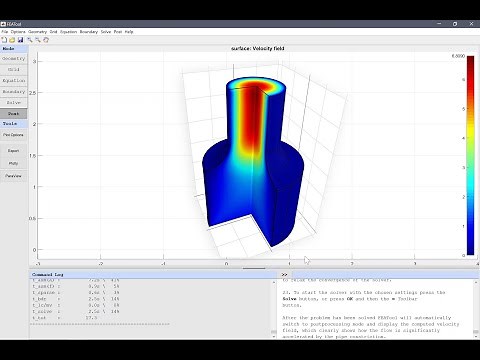Minimize the FEATool window

(x=439, y=24)
